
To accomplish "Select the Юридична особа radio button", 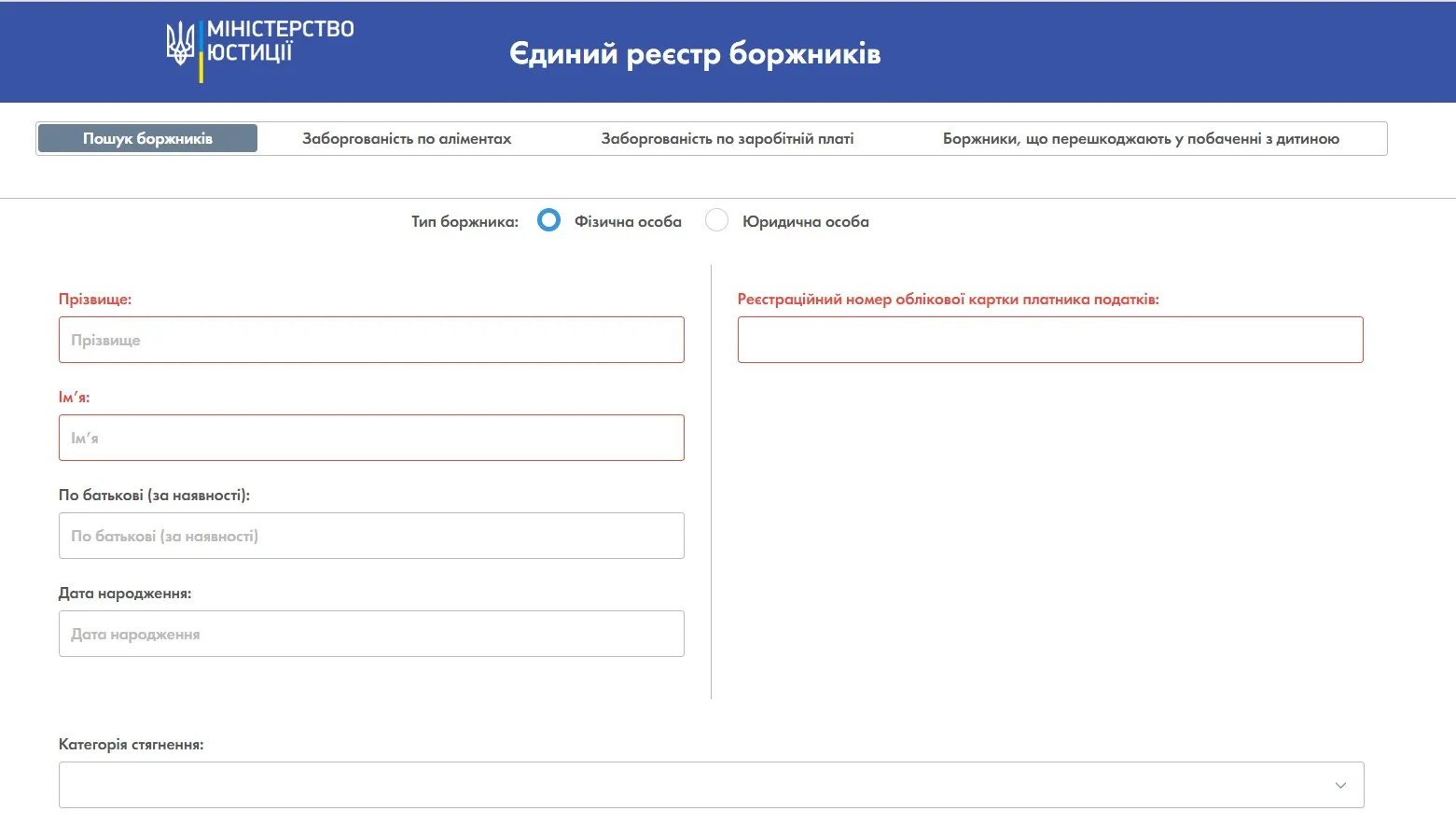I will coord(716,220).
